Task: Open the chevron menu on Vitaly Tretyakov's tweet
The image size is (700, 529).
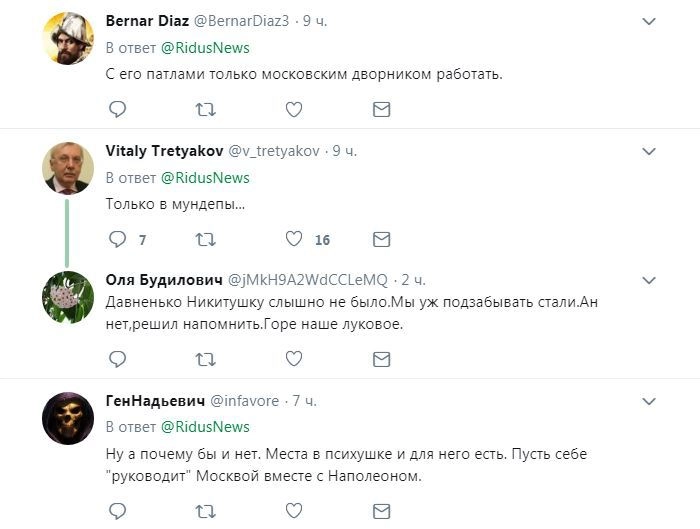Action: point(649,152)
